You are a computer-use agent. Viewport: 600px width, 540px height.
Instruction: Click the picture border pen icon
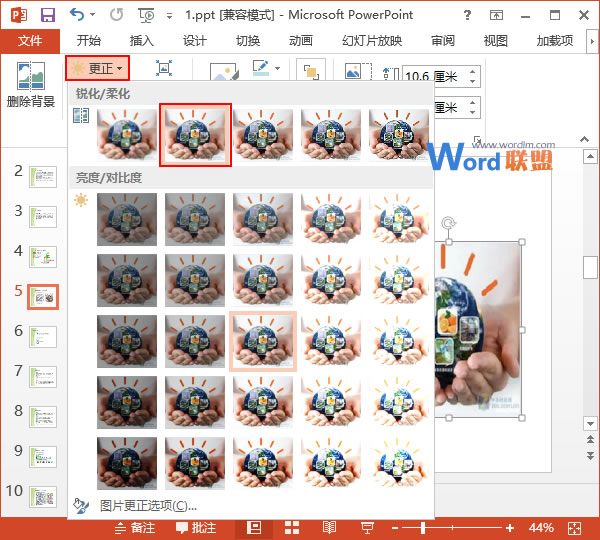(x=260, y=67)
